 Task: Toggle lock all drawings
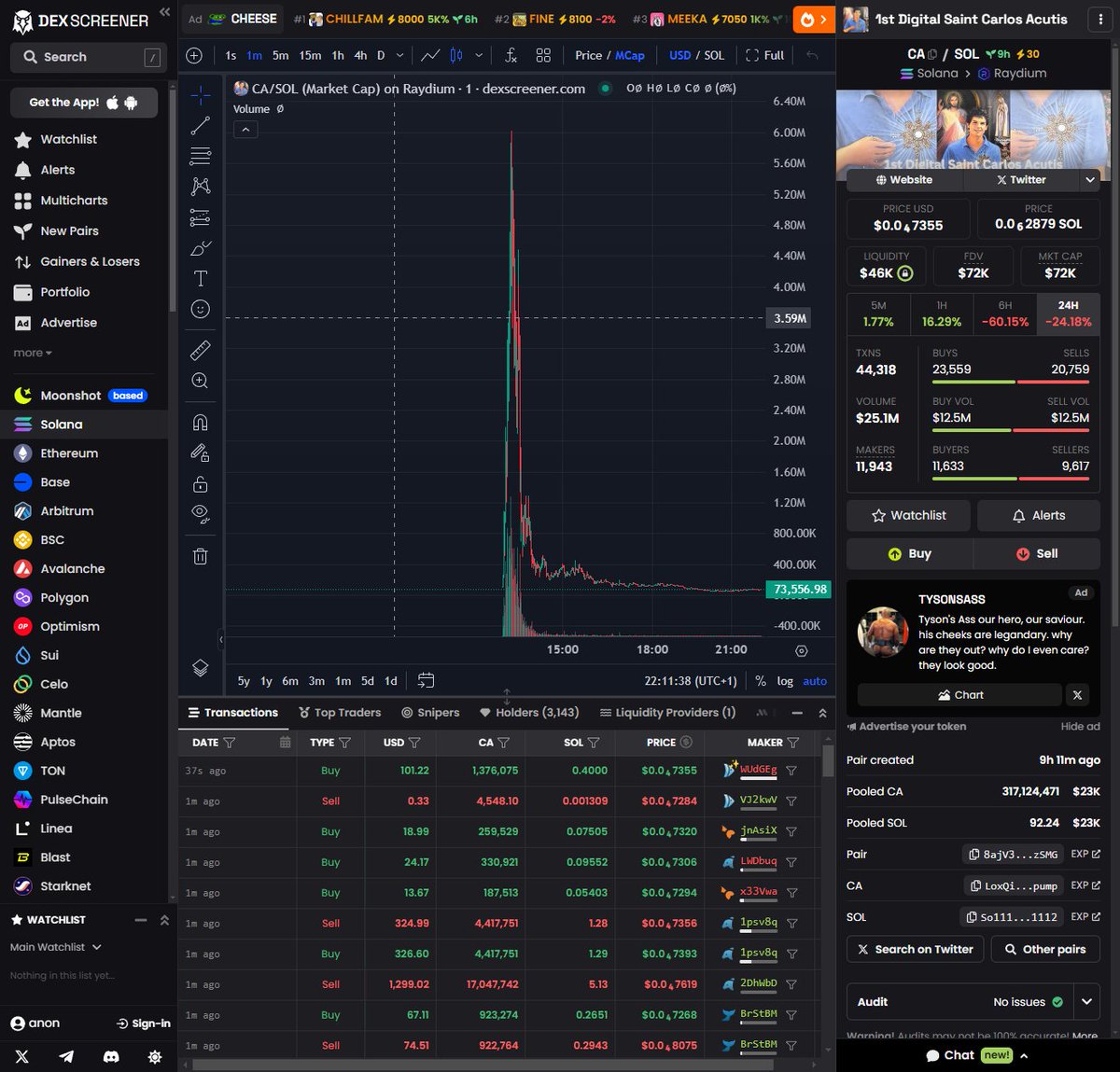coord(200,484)
